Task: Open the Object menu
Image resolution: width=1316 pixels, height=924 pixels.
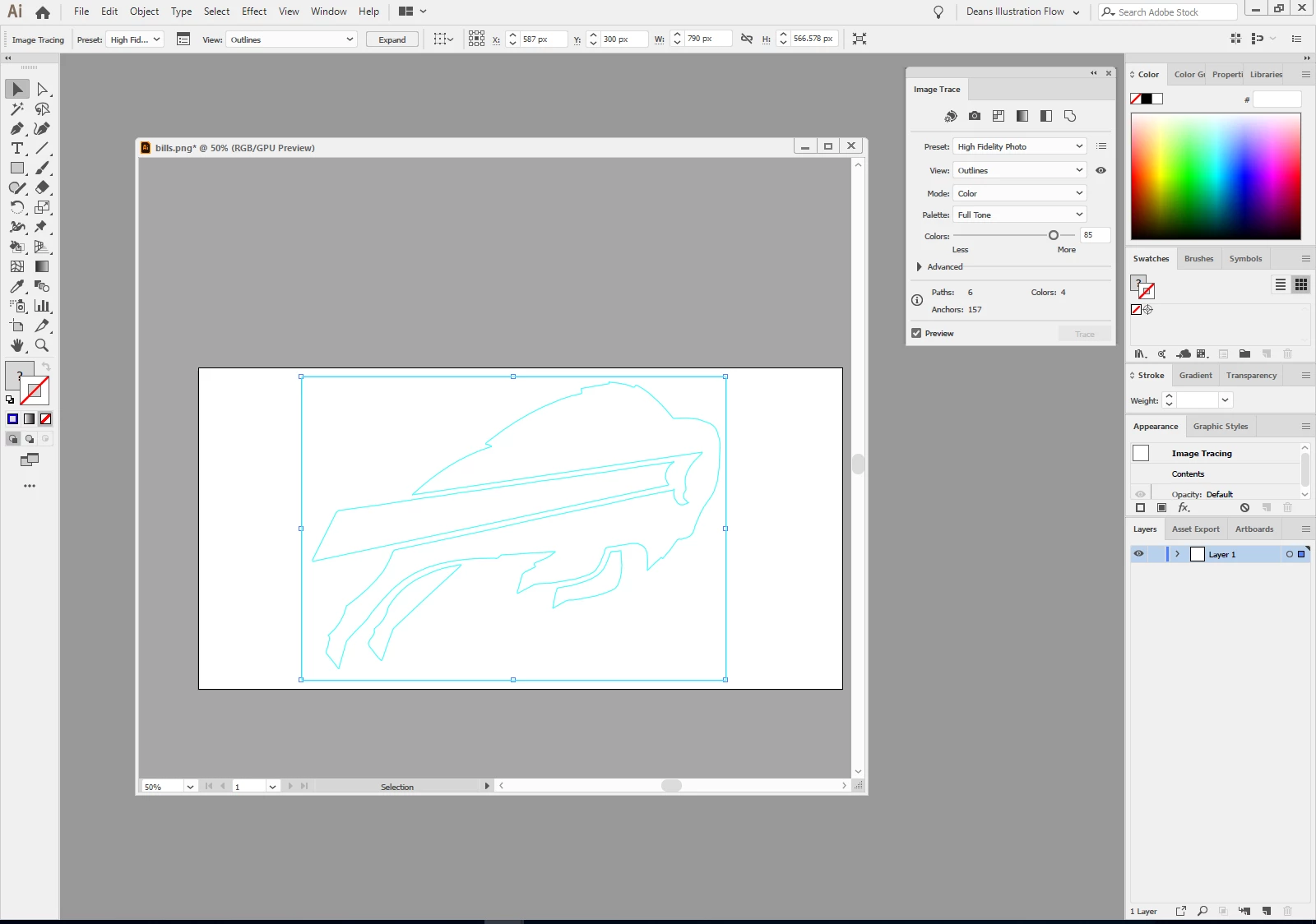Action: point(144,12)
